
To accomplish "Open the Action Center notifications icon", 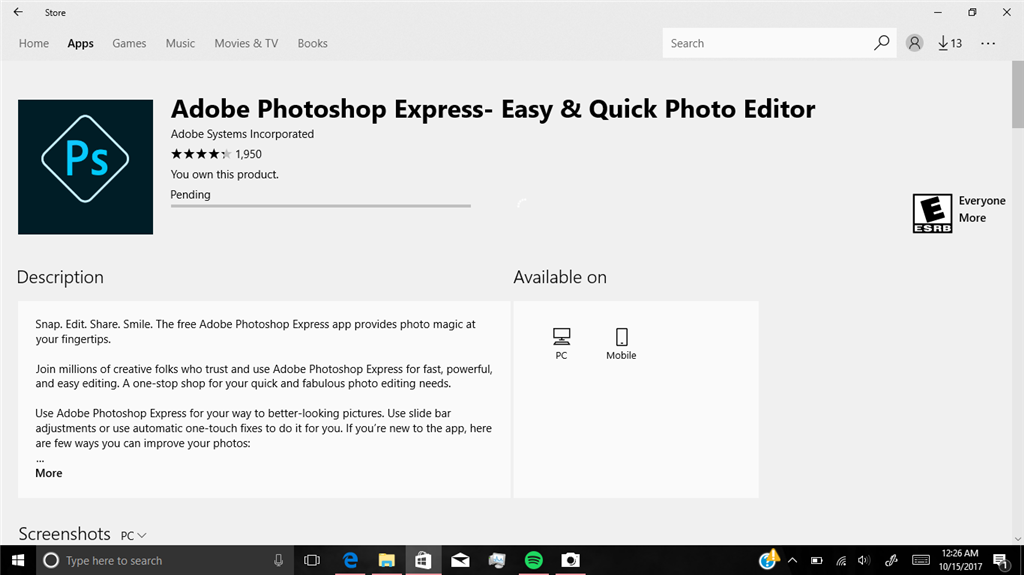I will (1001, 561).
